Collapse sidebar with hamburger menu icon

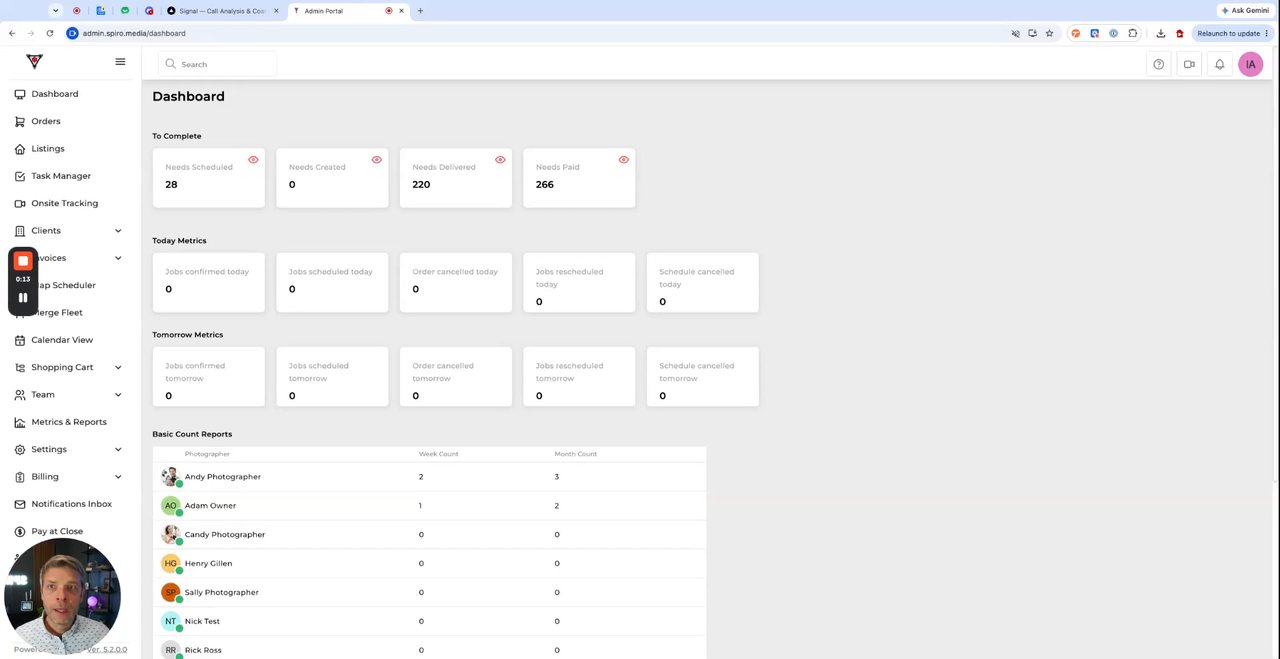[x=120, y=62]
